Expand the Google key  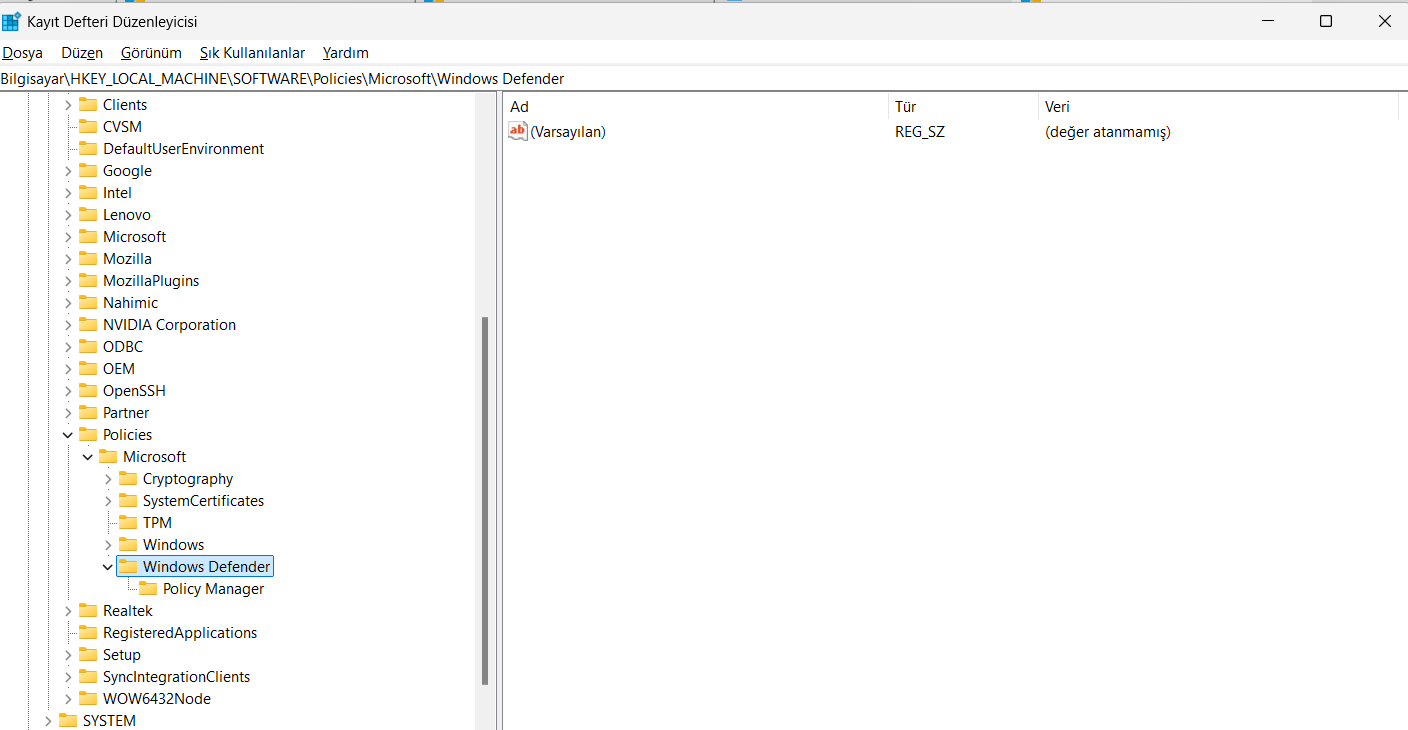tap(68, 171)
